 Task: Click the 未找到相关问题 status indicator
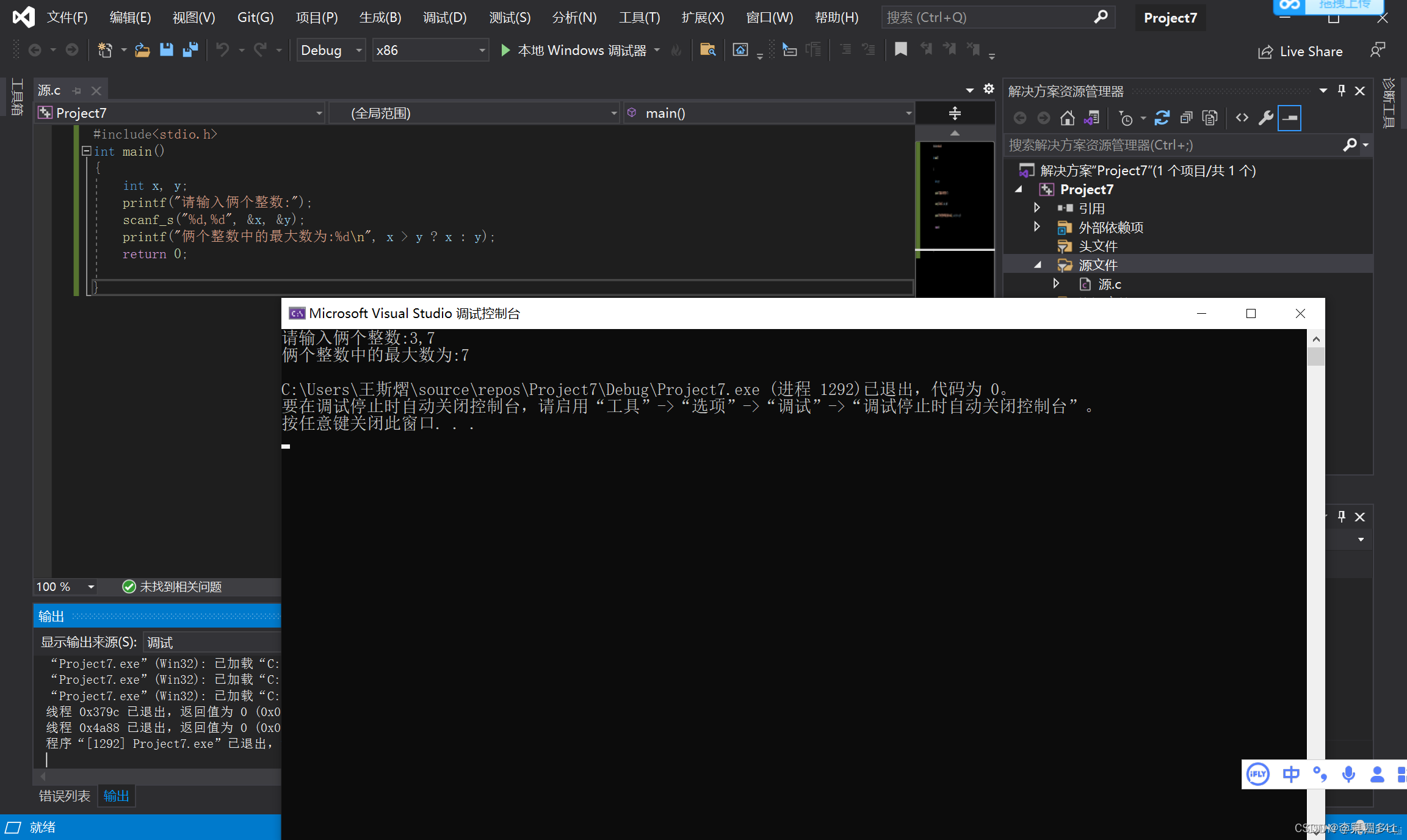pos(172,587)
